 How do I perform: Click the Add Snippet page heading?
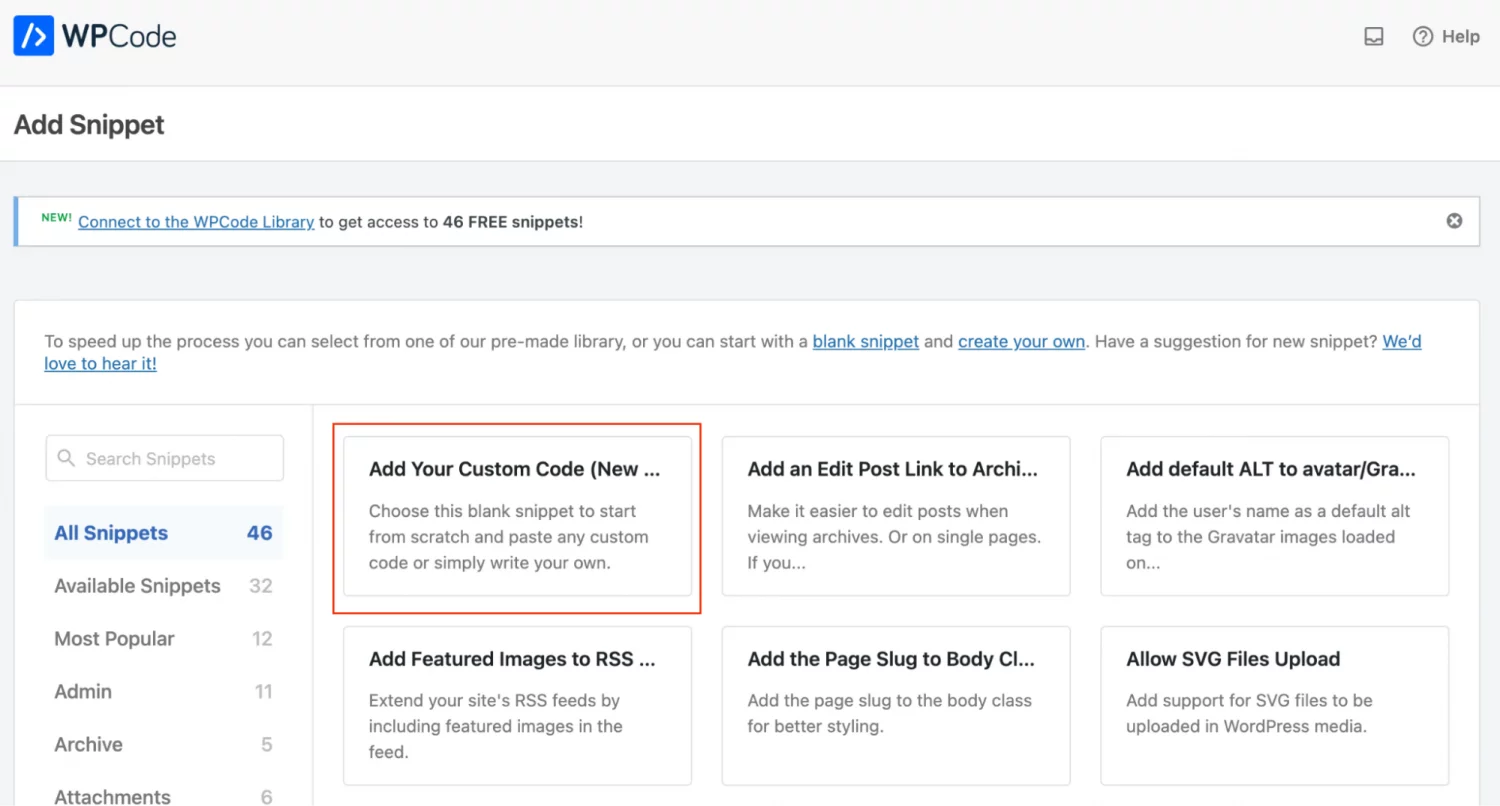[89, 125]
